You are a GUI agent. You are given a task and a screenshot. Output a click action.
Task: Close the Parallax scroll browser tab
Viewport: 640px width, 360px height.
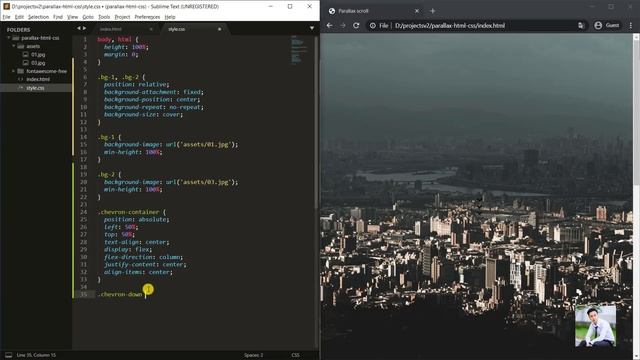[417, 11]
